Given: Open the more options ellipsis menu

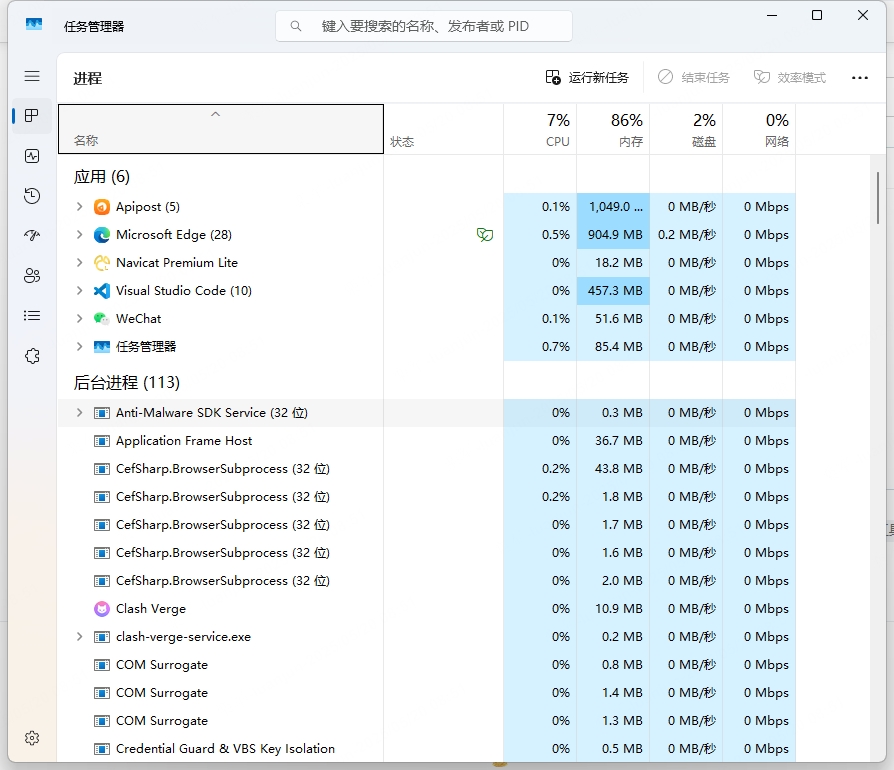Looking at the screenshot, I should click(859, 78).
